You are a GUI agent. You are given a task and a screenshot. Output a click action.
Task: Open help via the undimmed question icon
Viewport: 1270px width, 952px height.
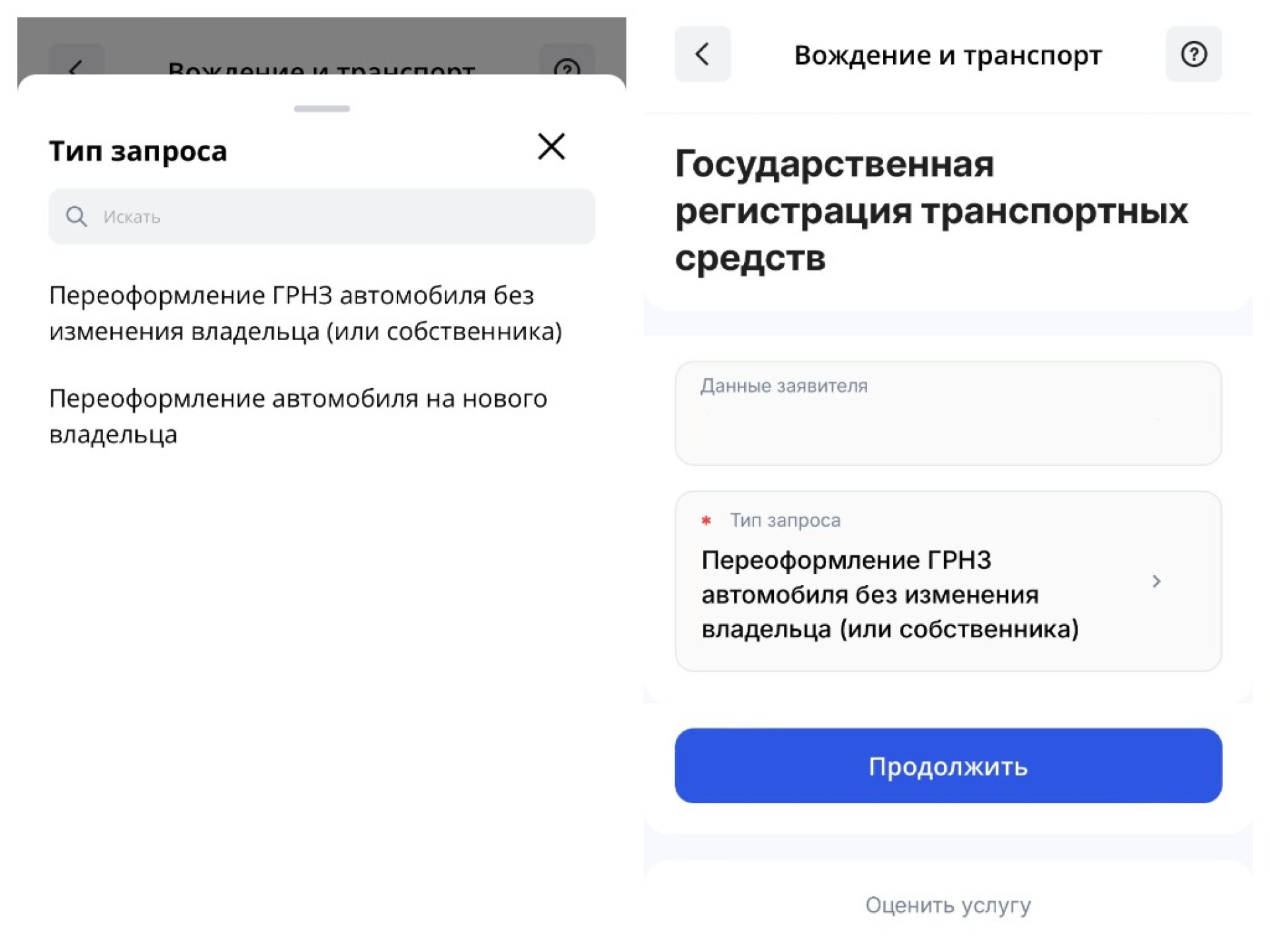pyautogui.click(x=1193, y=54)
